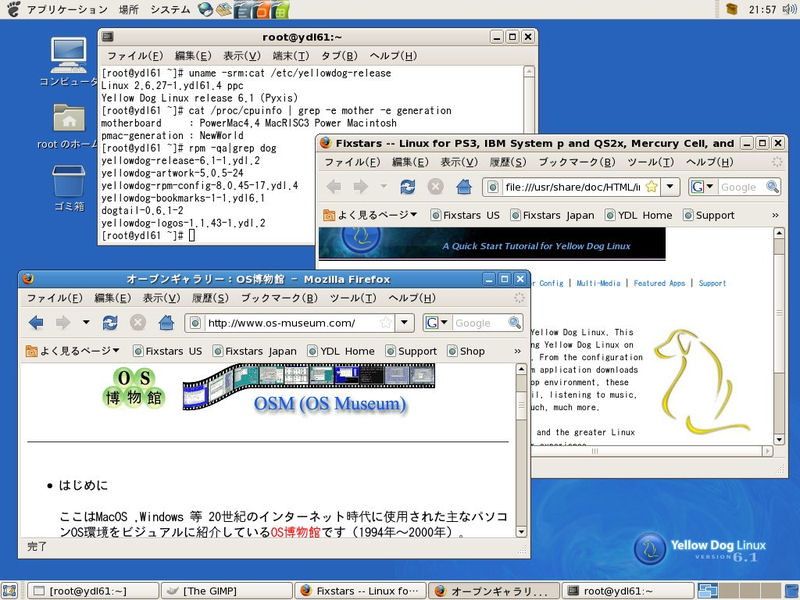Open the back/forward history dropdown in the OS Museum window

coord(86,322)
